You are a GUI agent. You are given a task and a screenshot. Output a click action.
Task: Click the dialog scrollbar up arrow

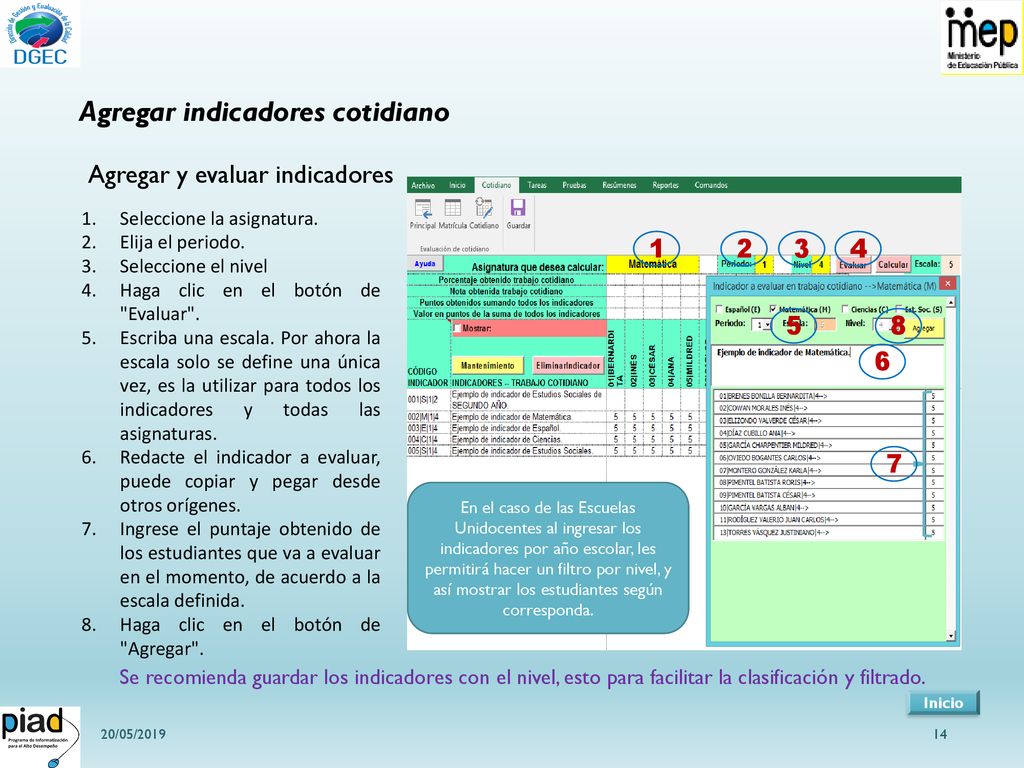(951, 302)
